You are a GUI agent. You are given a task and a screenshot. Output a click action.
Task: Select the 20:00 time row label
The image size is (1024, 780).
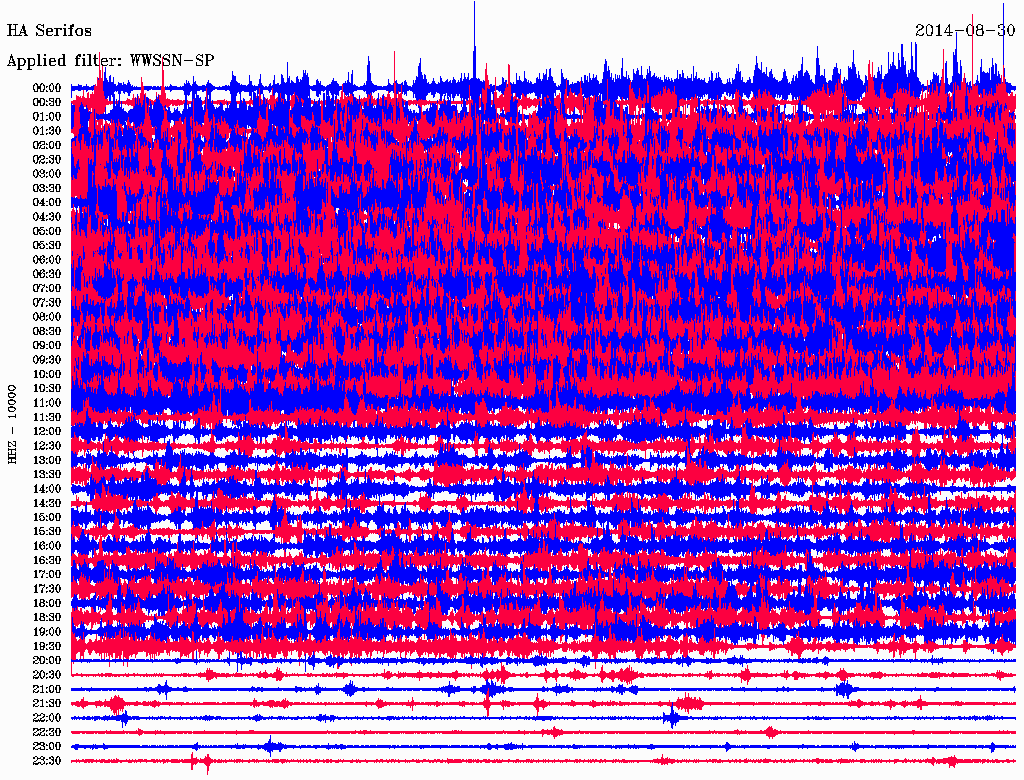(47, 660)
